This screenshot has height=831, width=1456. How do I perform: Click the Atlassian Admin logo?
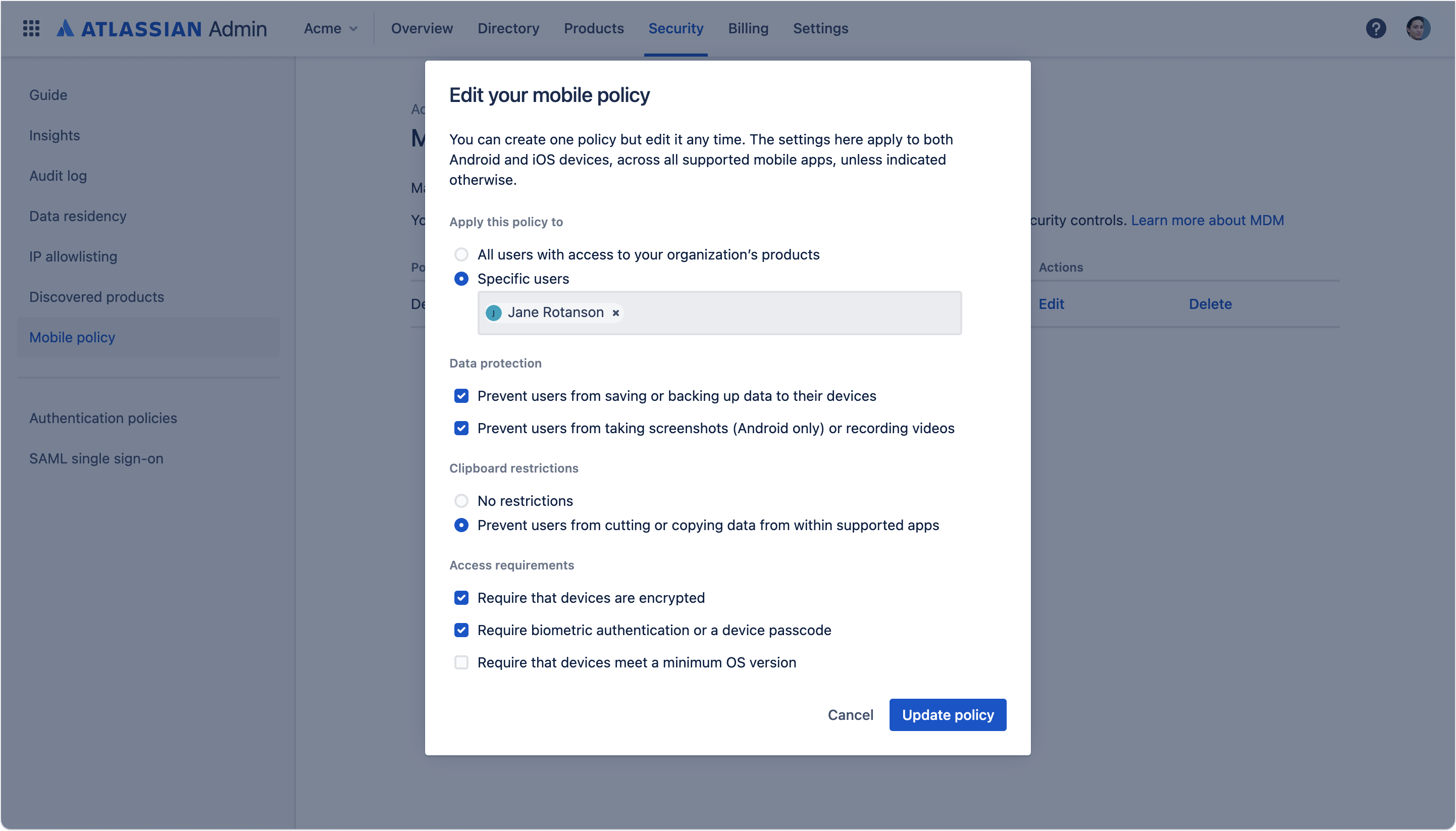coord(162,28)
